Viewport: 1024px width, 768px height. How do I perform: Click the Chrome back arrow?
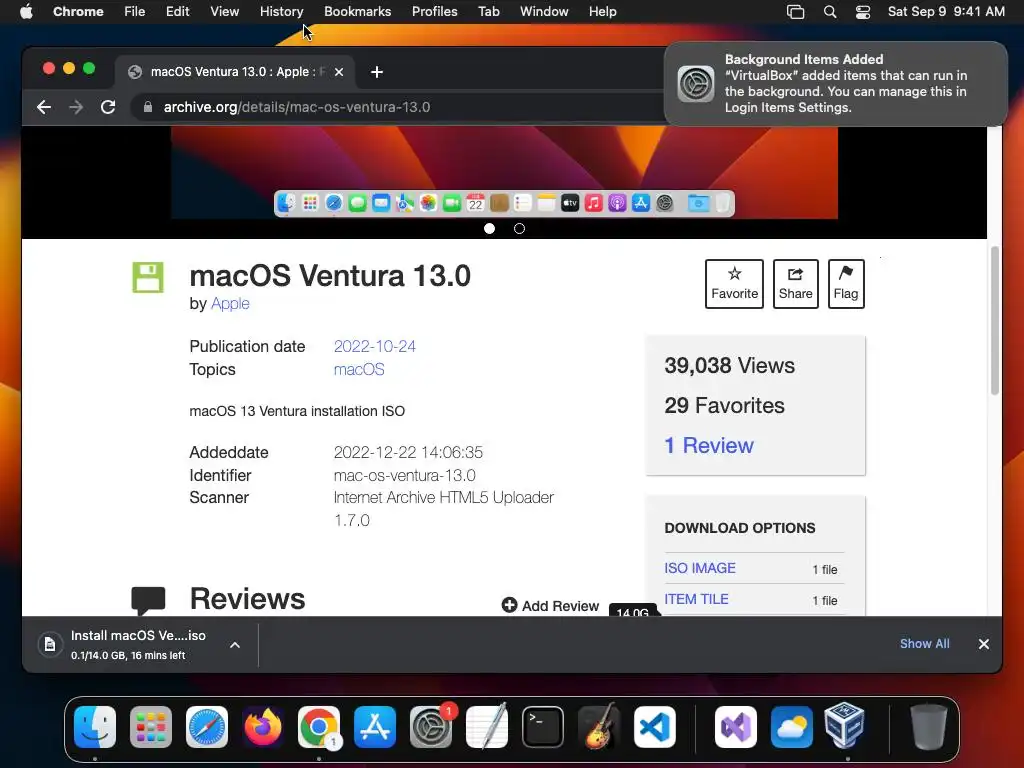point(44,107)
